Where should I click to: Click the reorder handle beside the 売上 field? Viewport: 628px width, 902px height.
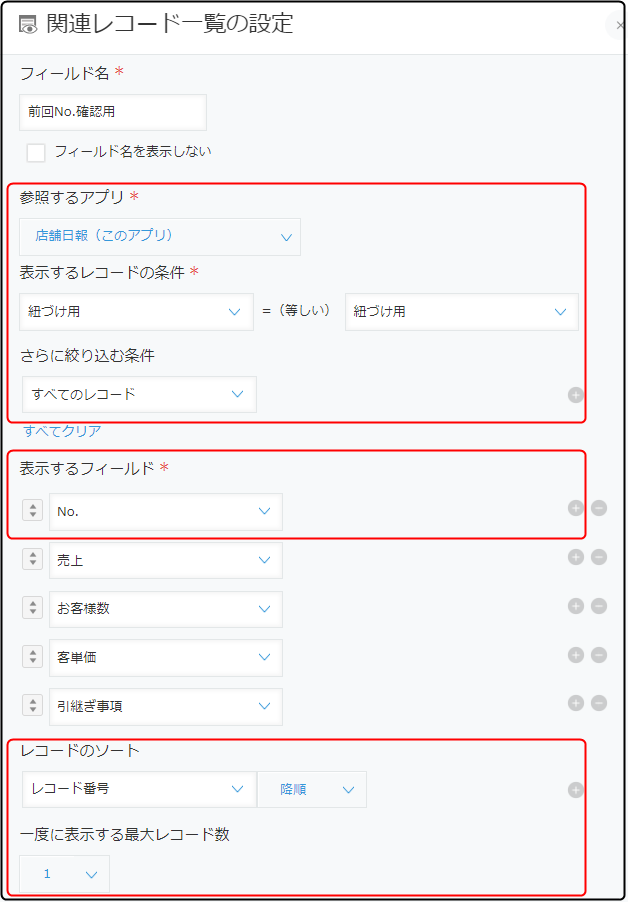click(33, 559)
